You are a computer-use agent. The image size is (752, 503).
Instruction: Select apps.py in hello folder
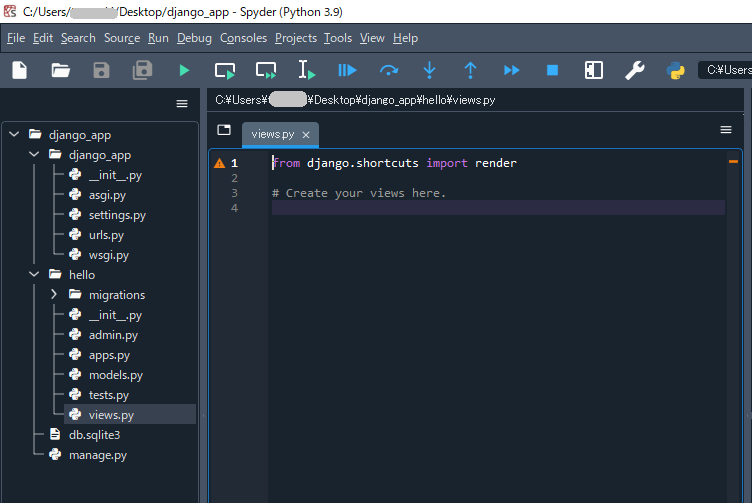[x=109, y=355]
